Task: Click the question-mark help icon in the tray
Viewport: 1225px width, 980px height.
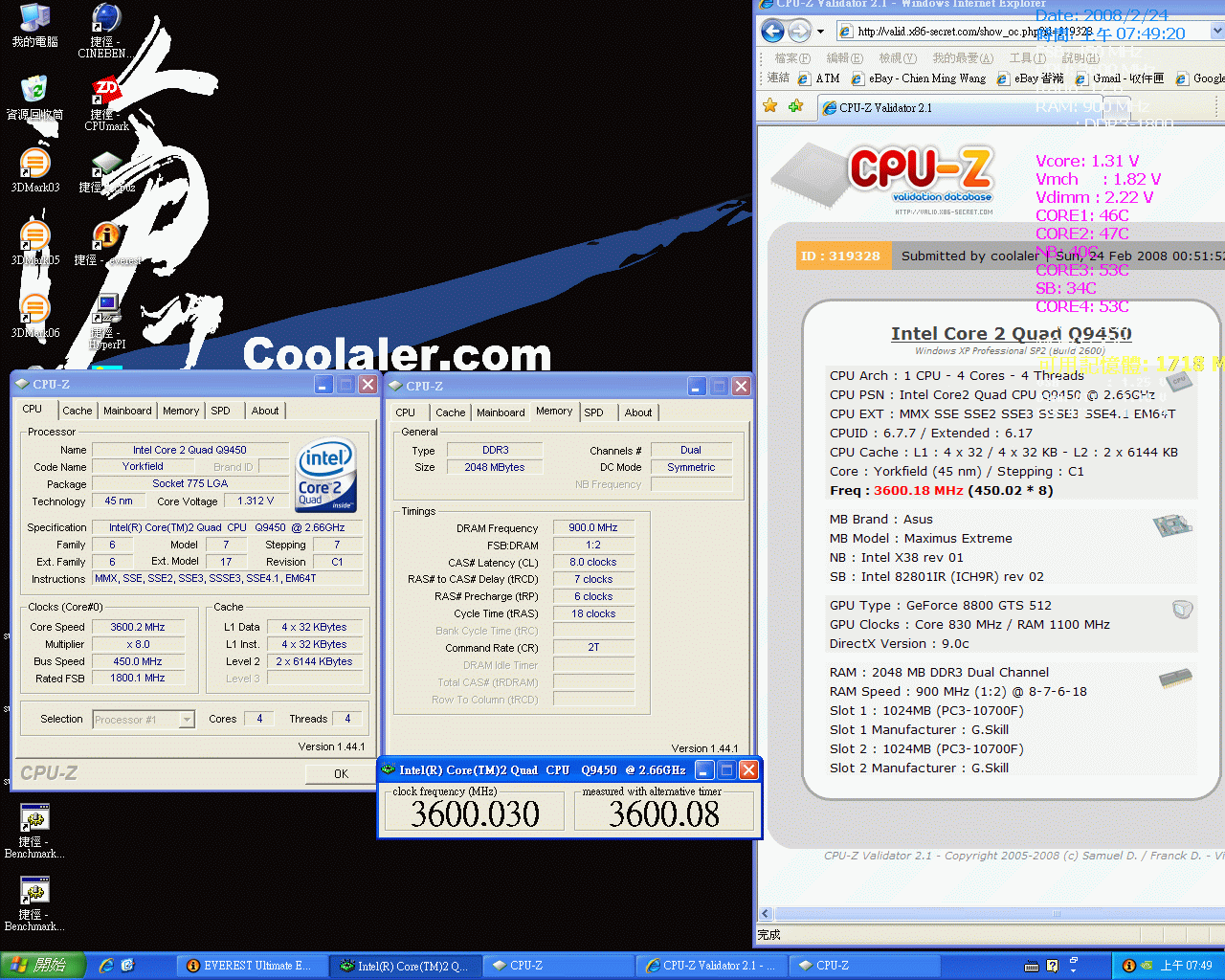Action: point(1052,966)
